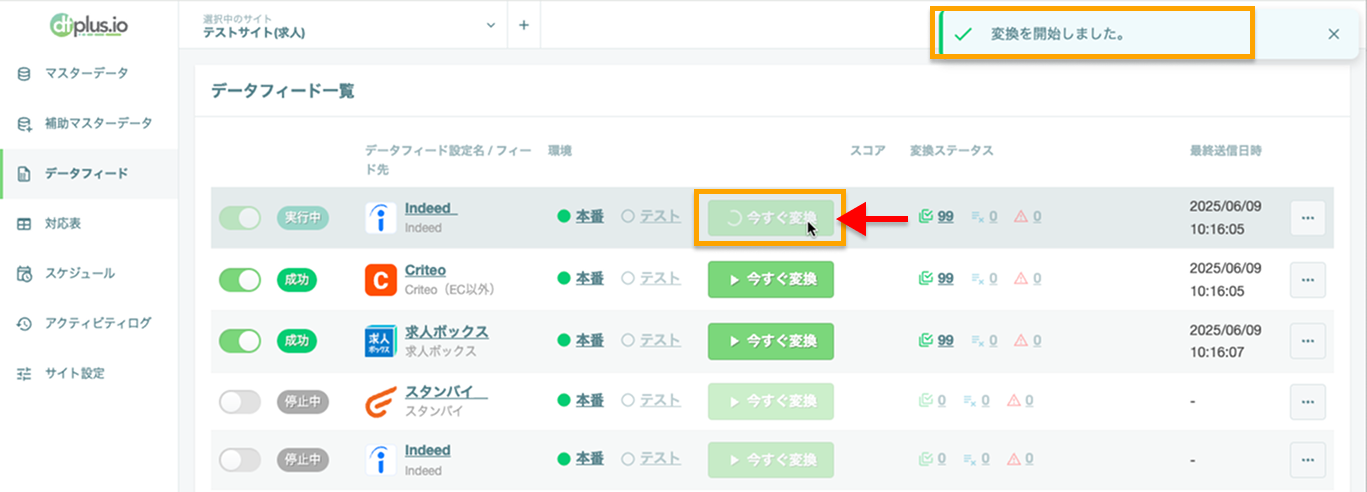Open the more options menu for the Criteo row

pos(1308,280)
